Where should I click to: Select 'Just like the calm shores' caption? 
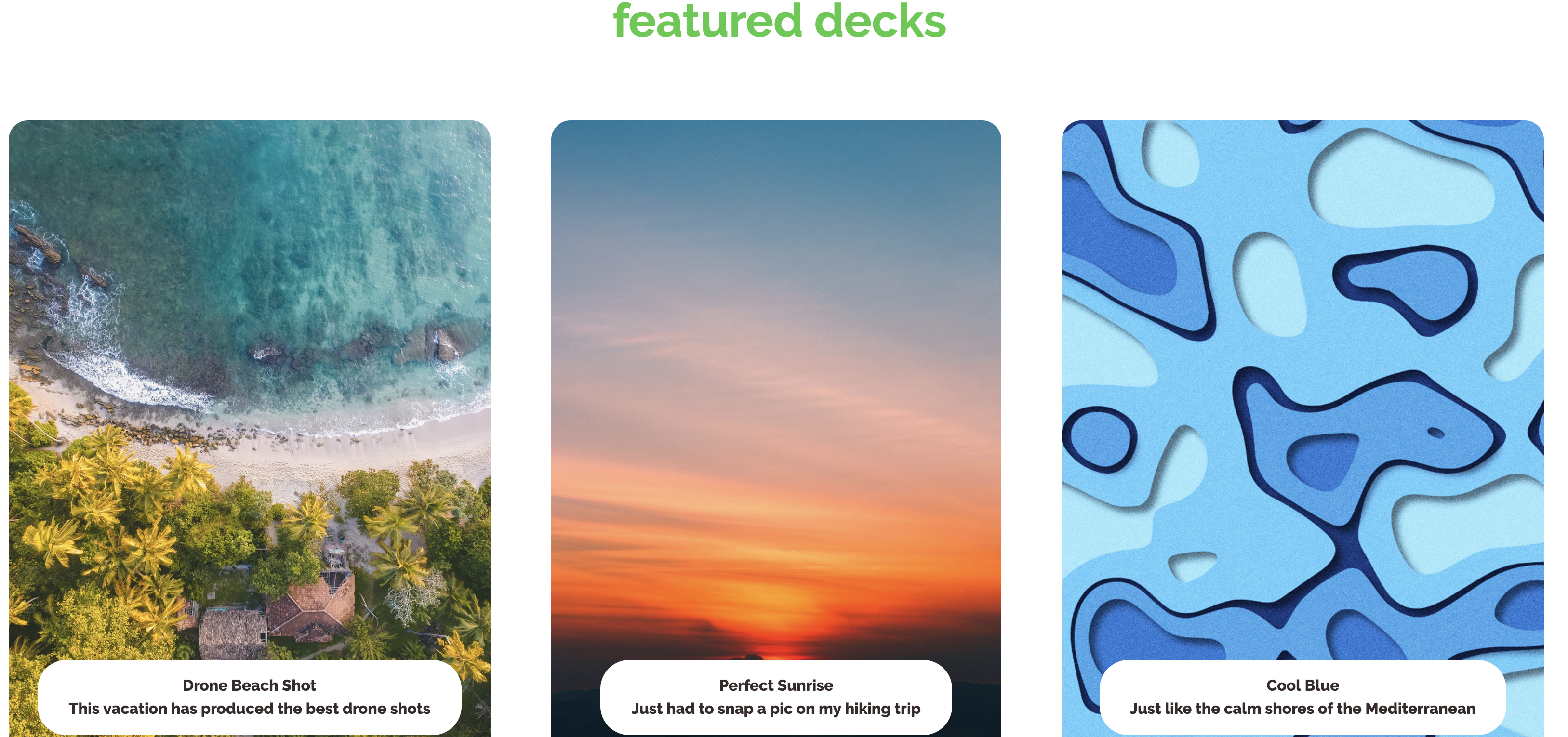[1302, 709]
